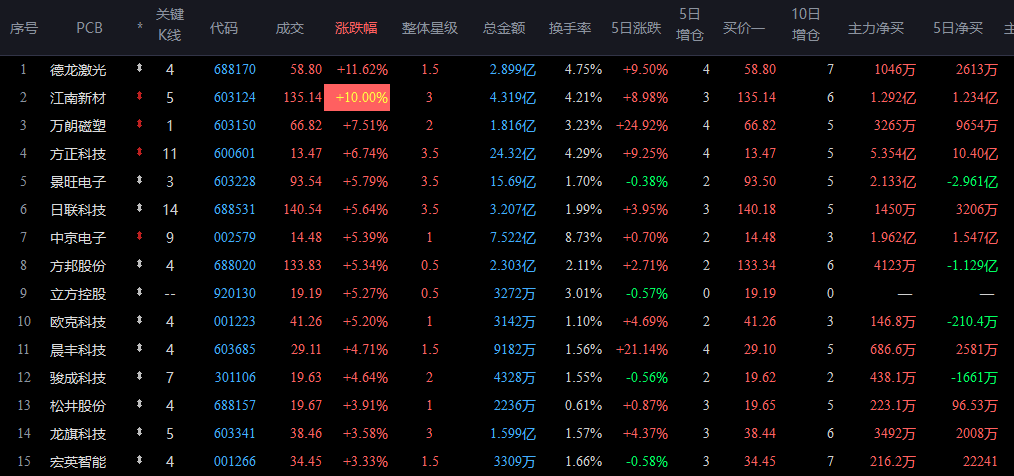Select stock name 江南新材
This screenshot has width=1014, height=476.
[x=78, y=98]
